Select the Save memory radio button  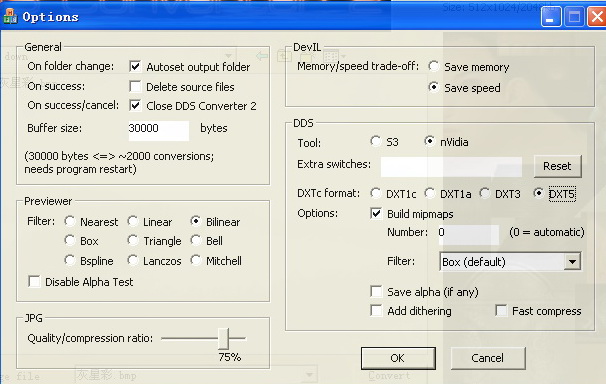(x=434, y=66)
